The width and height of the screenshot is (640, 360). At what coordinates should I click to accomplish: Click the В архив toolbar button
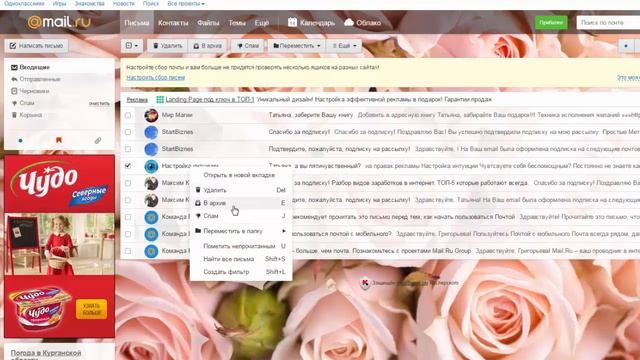207,46
